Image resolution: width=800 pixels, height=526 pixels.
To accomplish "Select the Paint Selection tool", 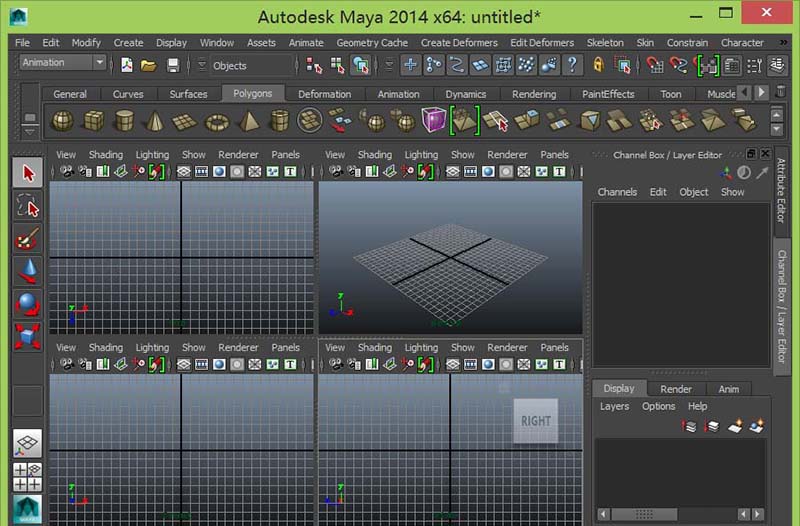I will pos(28,239).
